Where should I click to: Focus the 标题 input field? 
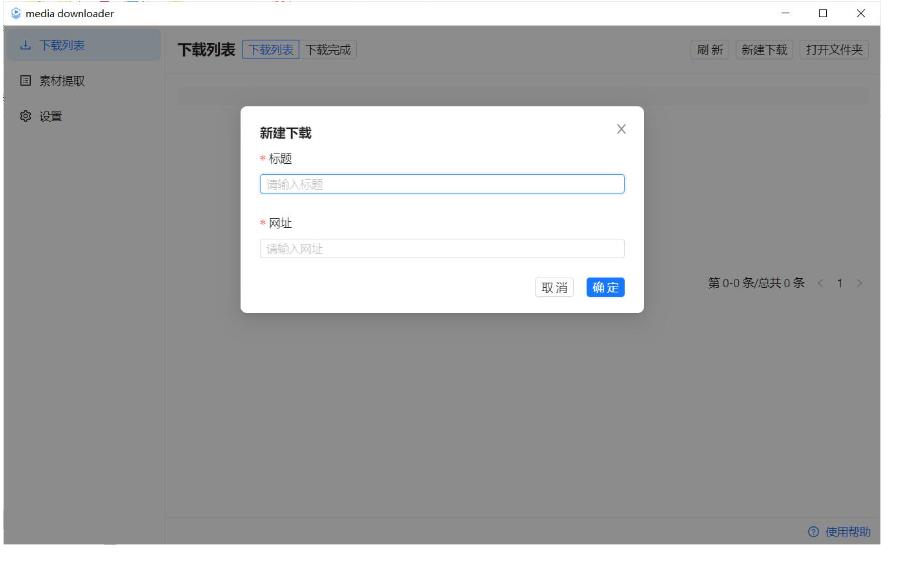442,184
